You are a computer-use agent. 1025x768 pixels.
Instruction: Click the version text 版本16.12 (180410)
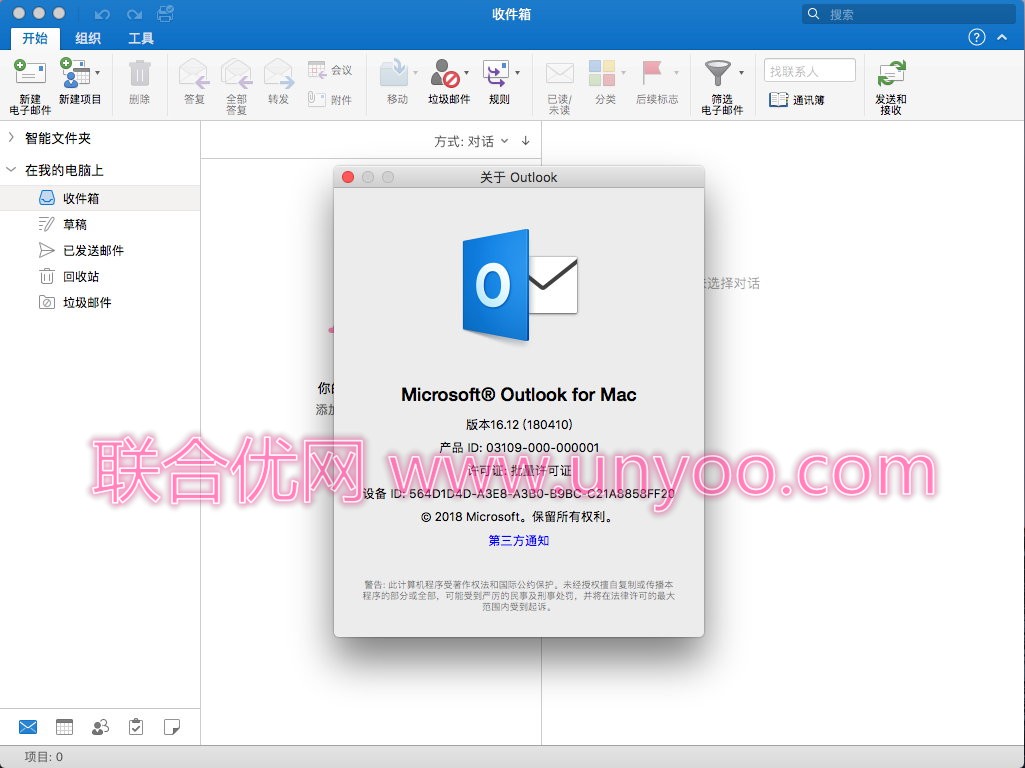(519, 425)
